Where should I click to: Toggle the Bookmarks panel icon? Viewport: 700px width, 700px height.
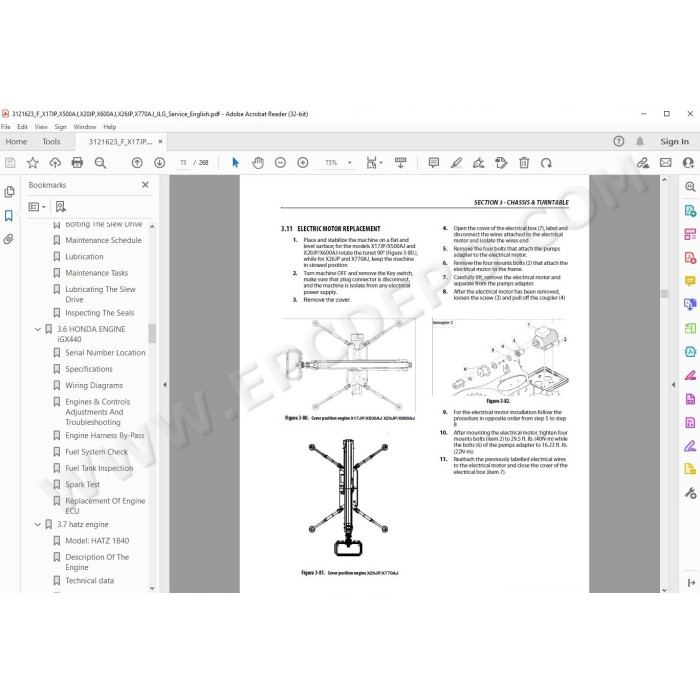(9, 216)
